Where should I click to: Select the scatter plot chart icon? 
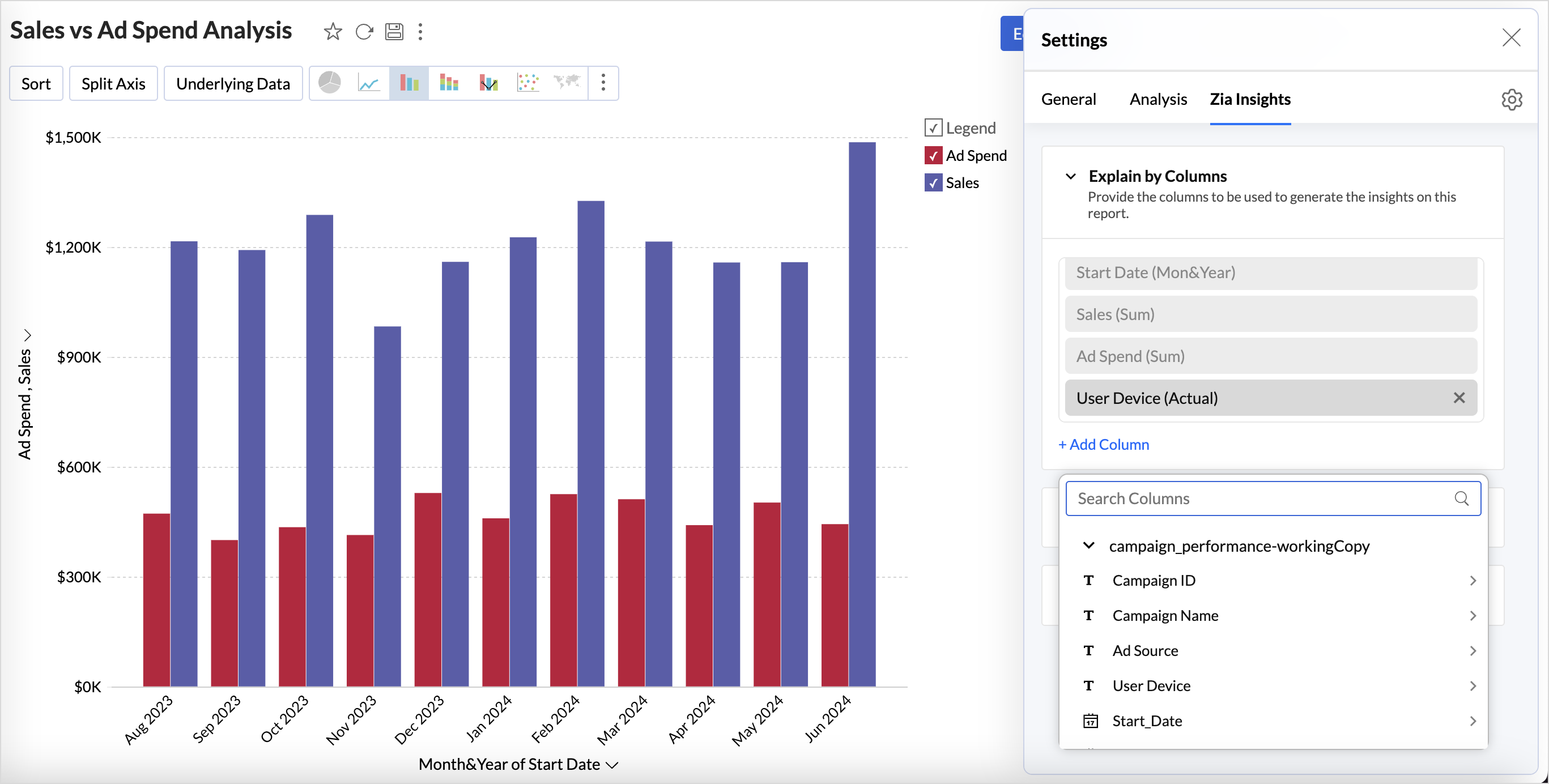coord(527,83)
